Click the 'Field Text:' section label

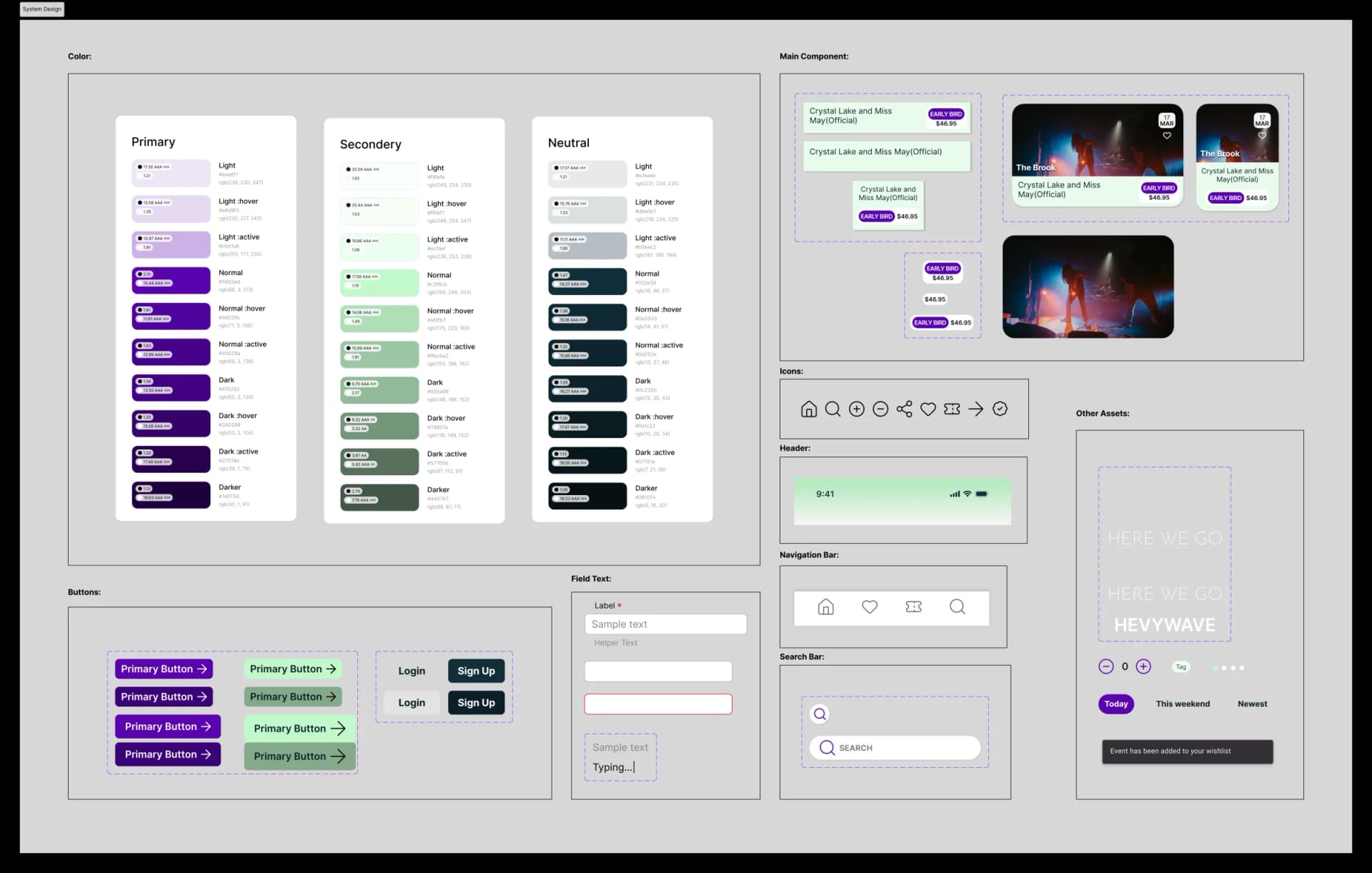(x=591, y=579)
